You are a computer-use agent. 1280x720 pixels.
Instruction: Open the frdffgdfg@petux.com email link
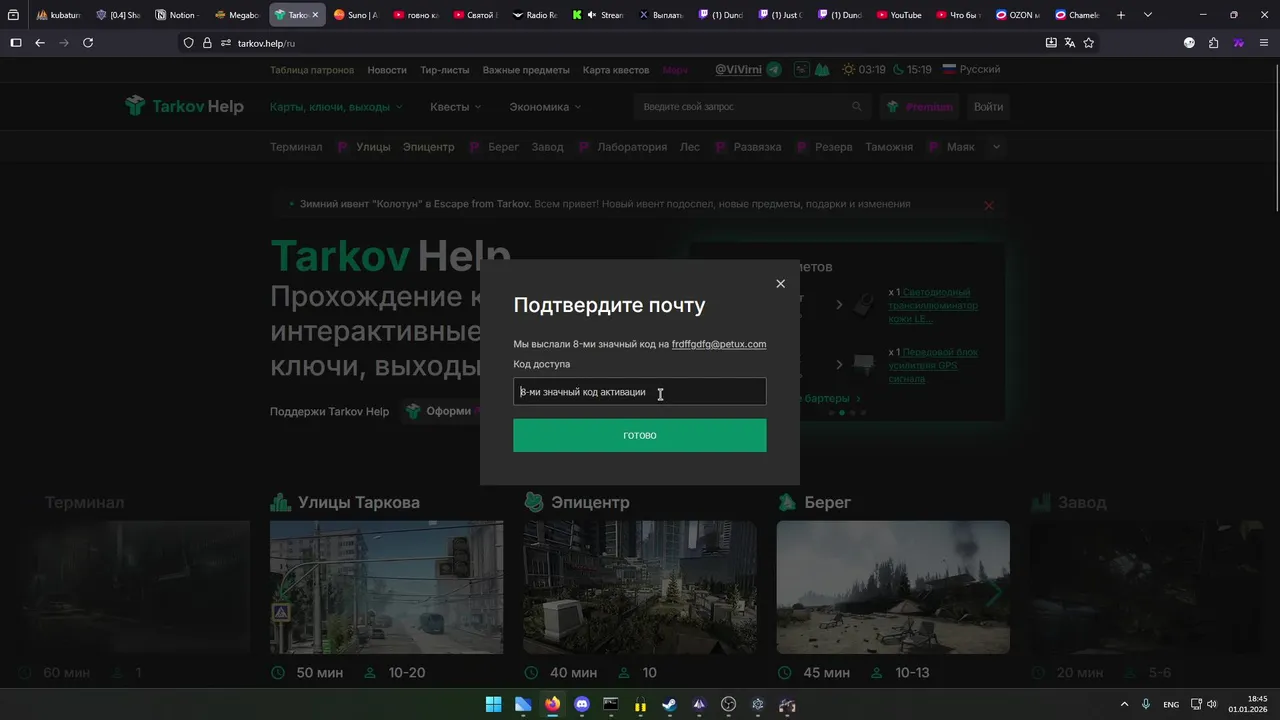(x=719, y=344)
